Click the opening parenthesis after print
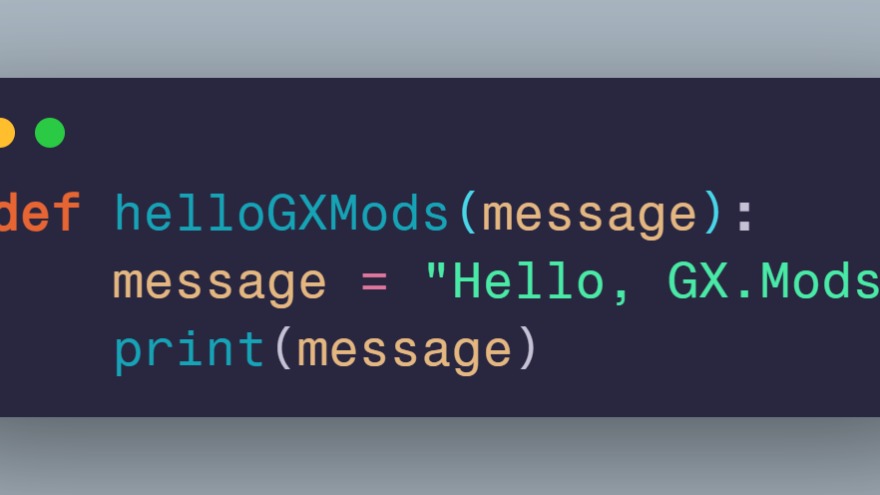 [284, 348]
